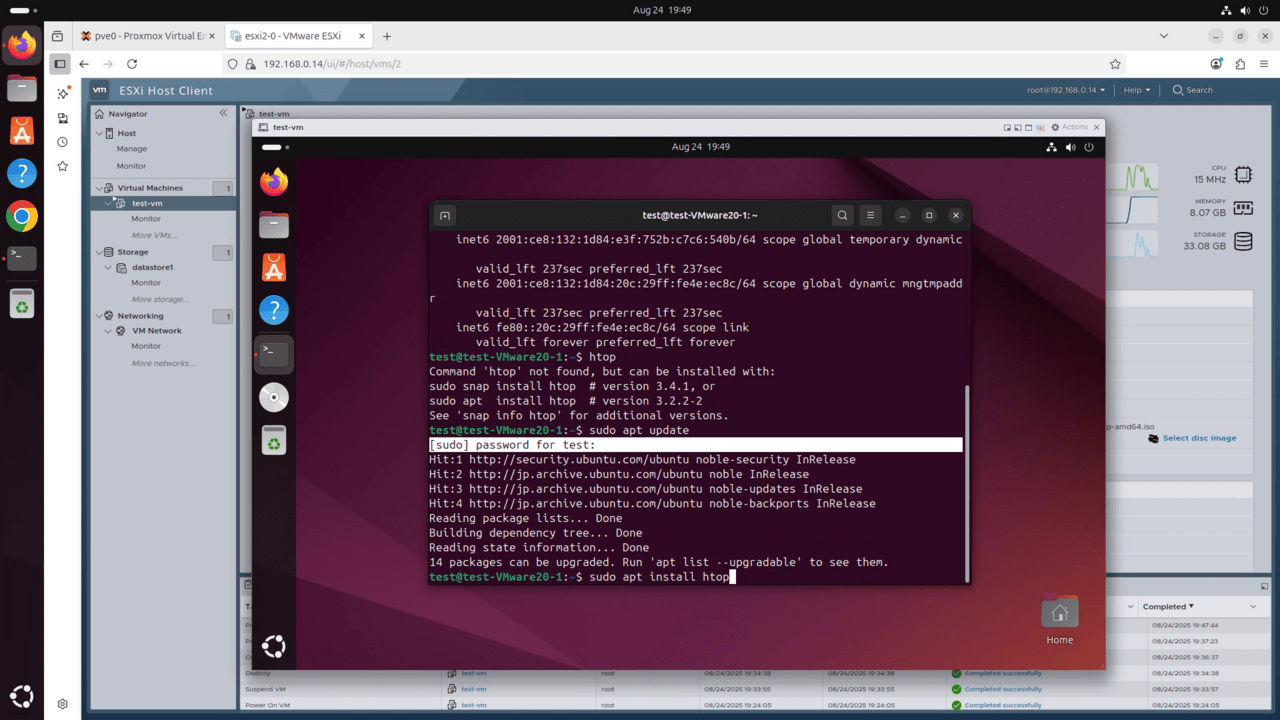1280x720 pixels.
Task: Collapse the Storage tree node
Action: [99, 252]
